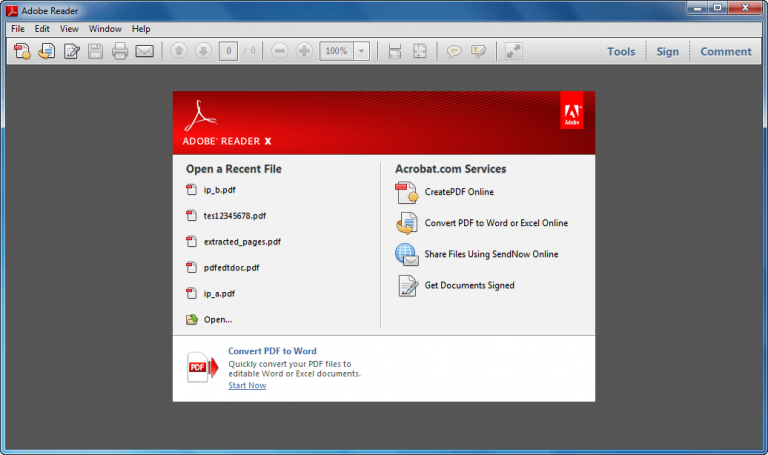Click the pdf icon next to extracted_pages.pdf
Viewport: 768px width, 455px height.
pyautogui.click(x=192, y=241)
